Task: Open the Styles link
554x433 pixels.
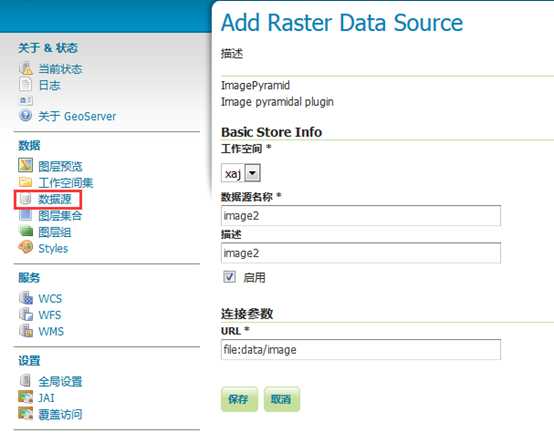Action: click(x=53, y=248)
